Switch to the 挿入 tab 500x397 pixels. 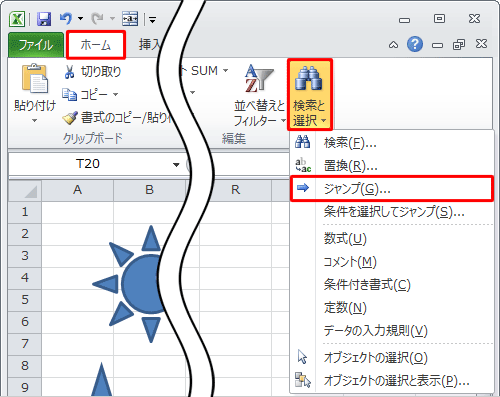150,45
